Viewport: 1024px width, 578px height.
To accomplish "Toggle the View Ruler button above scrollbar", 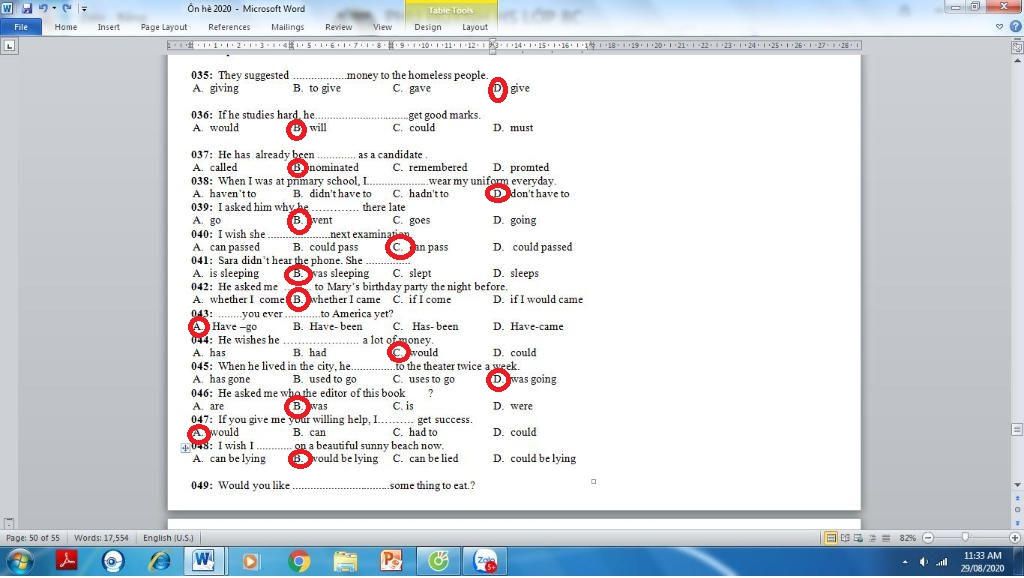I will pyautogui.click(x=1017, y=46).
